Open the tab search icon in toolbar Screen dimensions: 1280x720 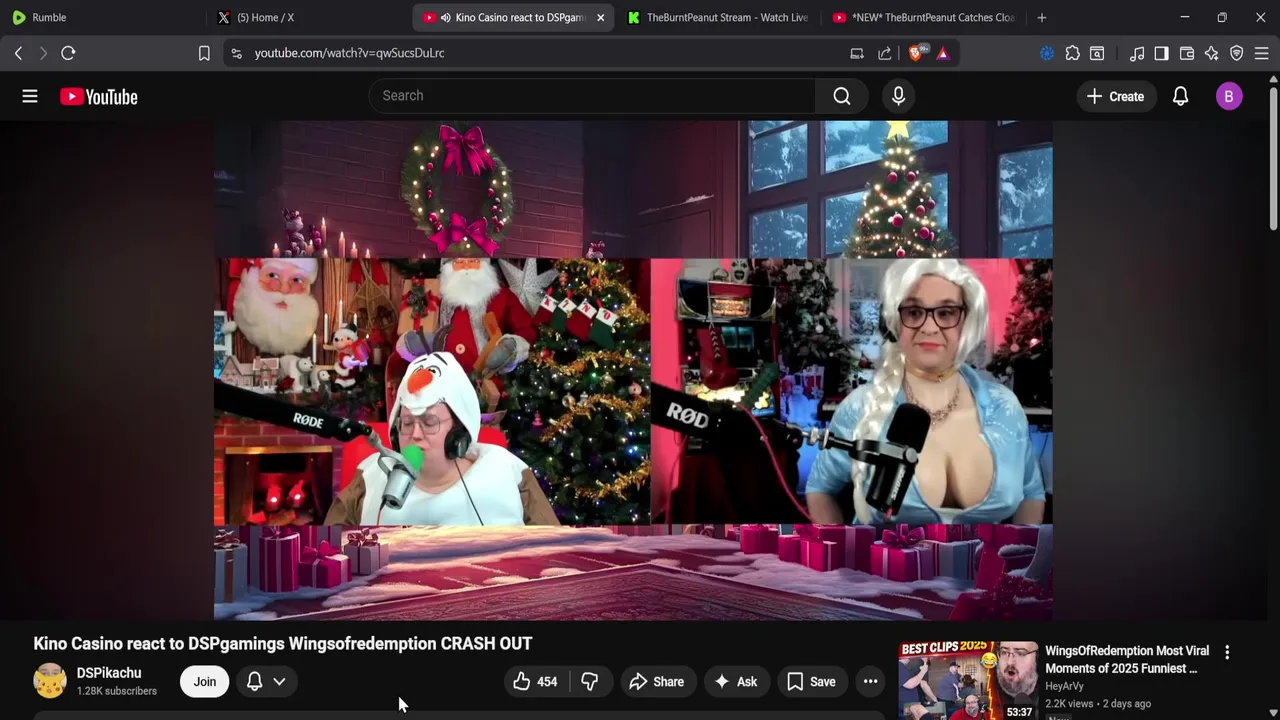click(x=1097, y=53)
